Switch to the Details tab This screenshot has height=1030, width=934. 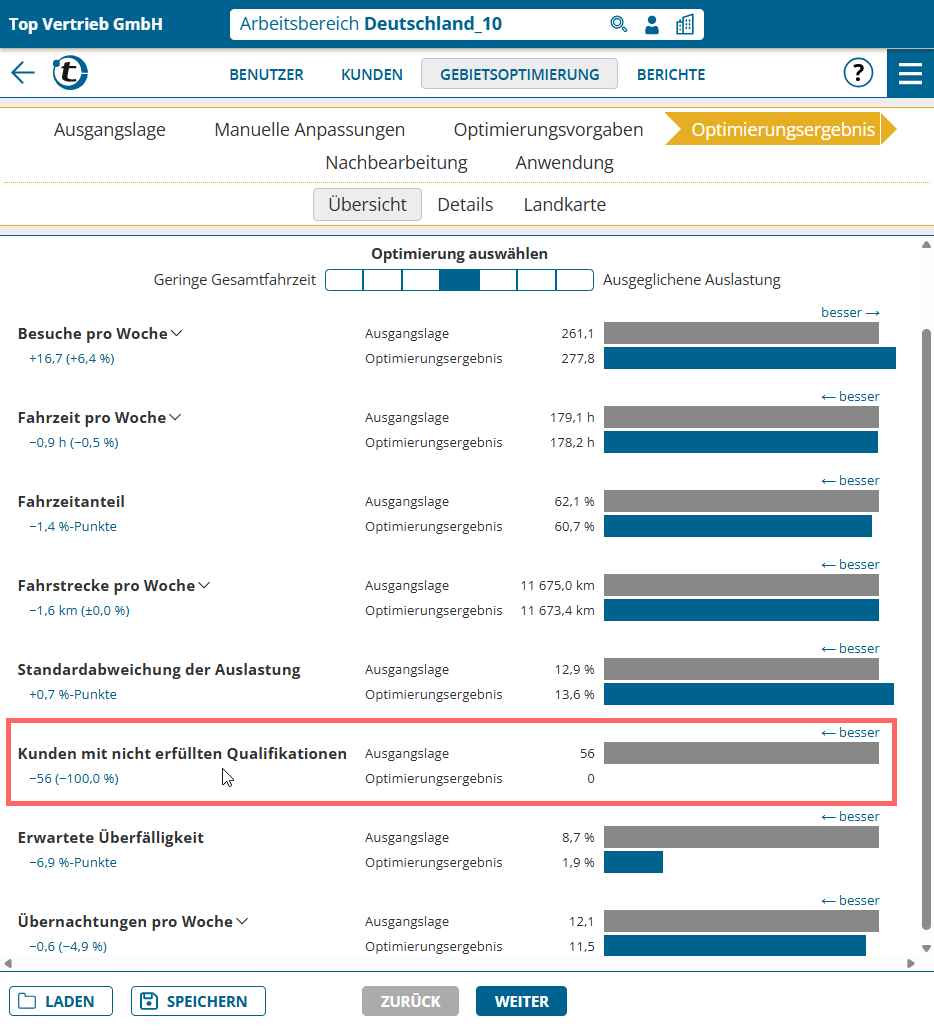click(465, 205)
